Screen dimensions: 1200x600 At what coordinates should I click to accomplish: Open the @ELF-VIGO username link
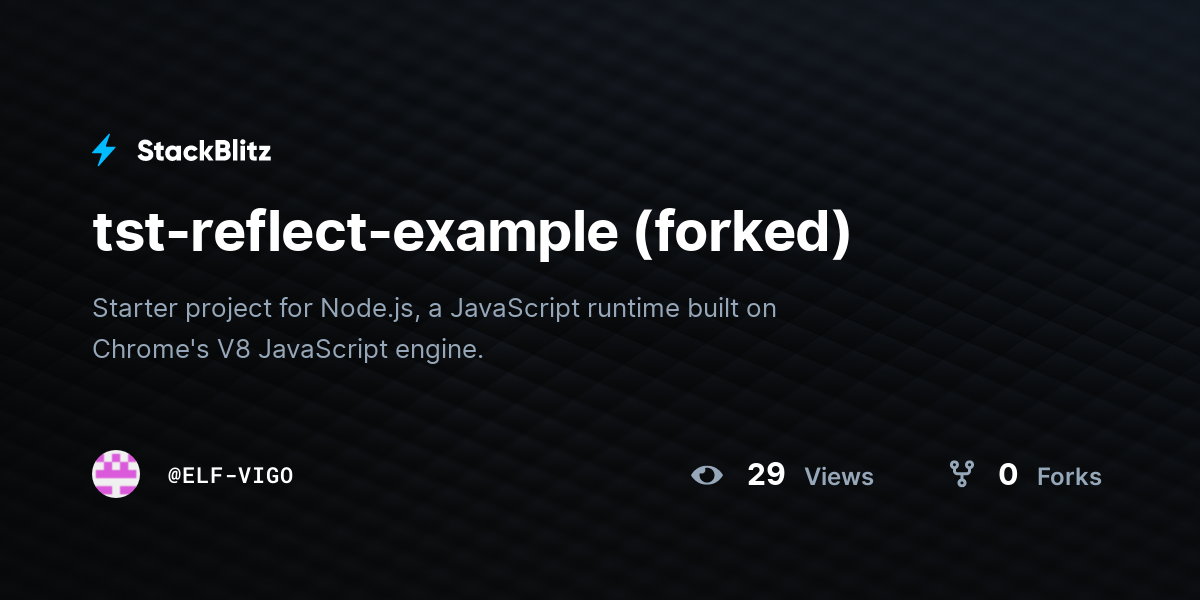[x=231, y=476]
